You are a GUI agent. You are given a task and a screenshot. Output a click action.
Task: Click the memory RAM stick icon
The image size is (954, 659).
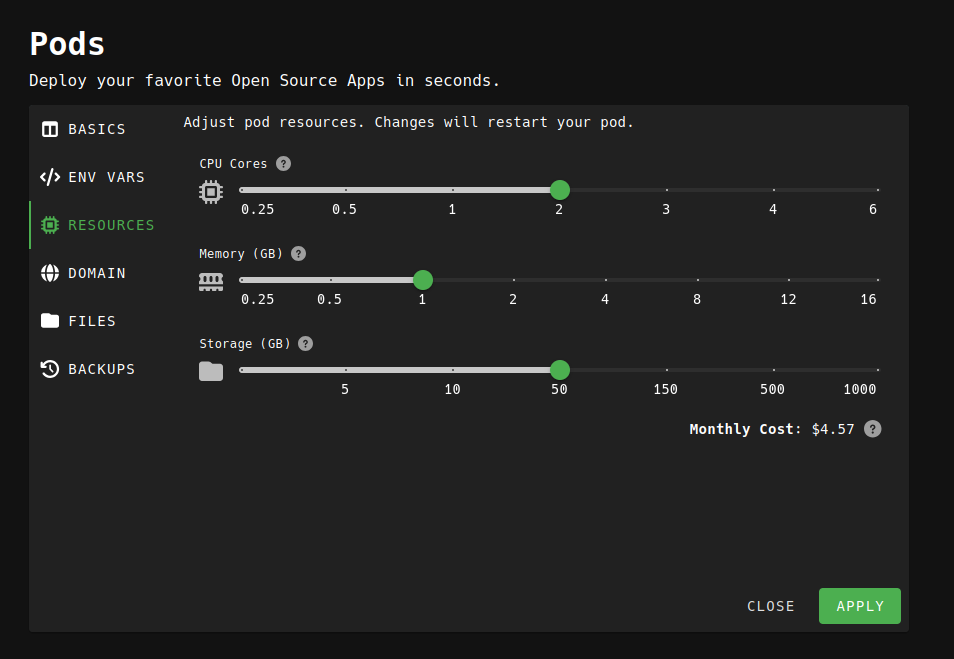pyautogui.click(x=211, y=281)
